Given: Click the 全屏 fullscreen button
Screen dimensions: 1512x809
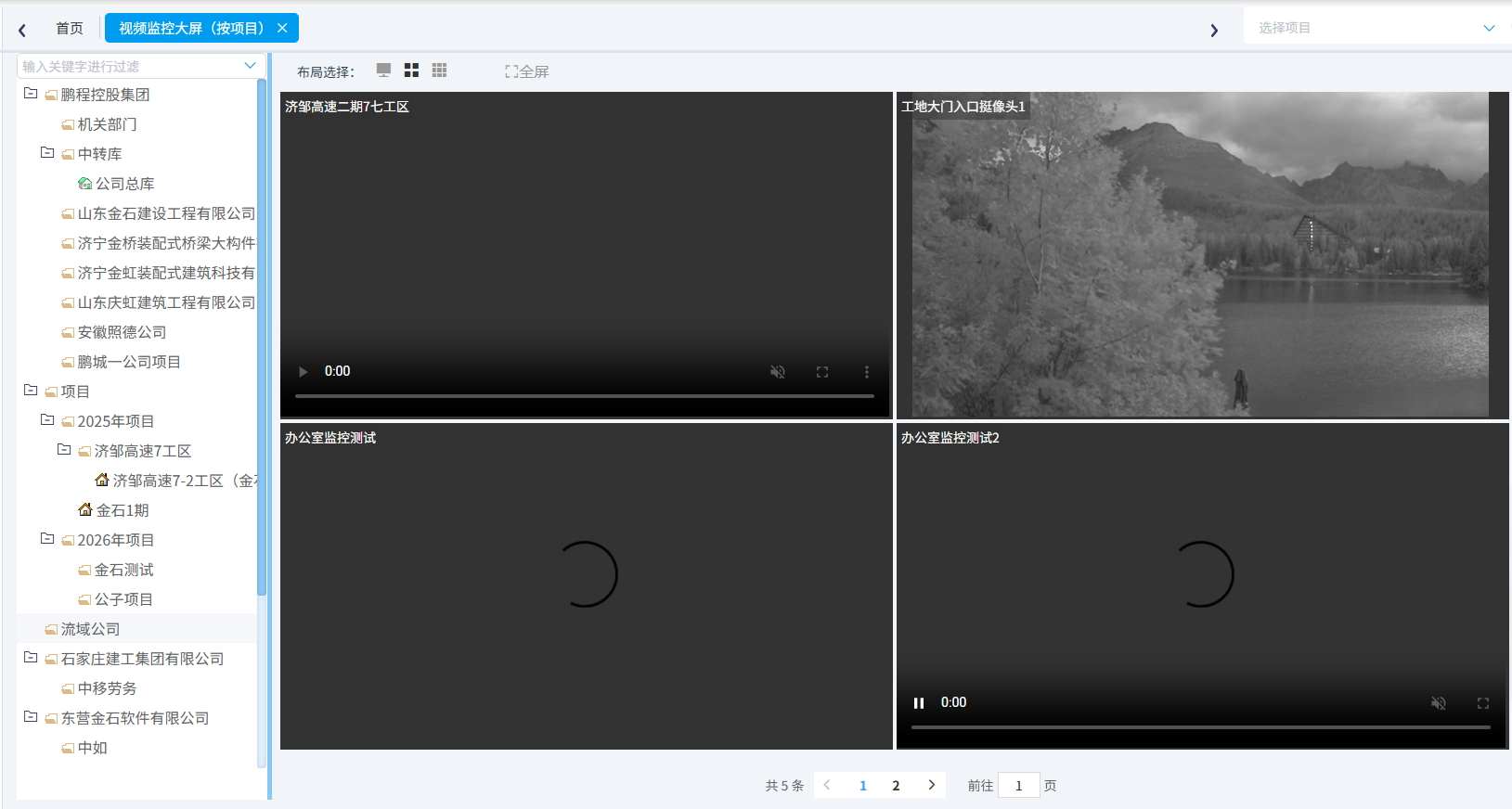Looking at the screenshot, I should point(526,71).
